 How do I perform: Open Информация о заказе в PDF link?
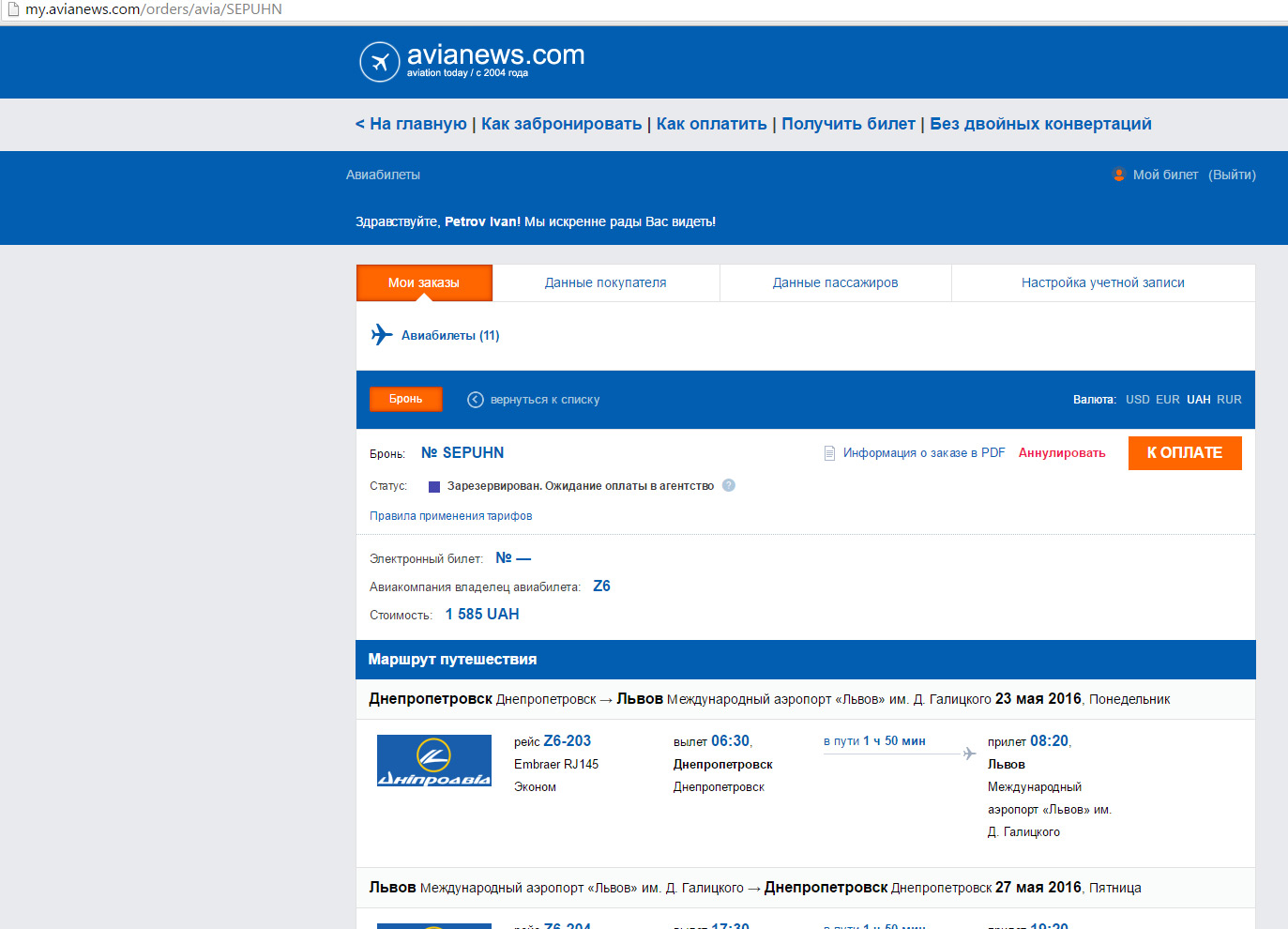[924, 453]
